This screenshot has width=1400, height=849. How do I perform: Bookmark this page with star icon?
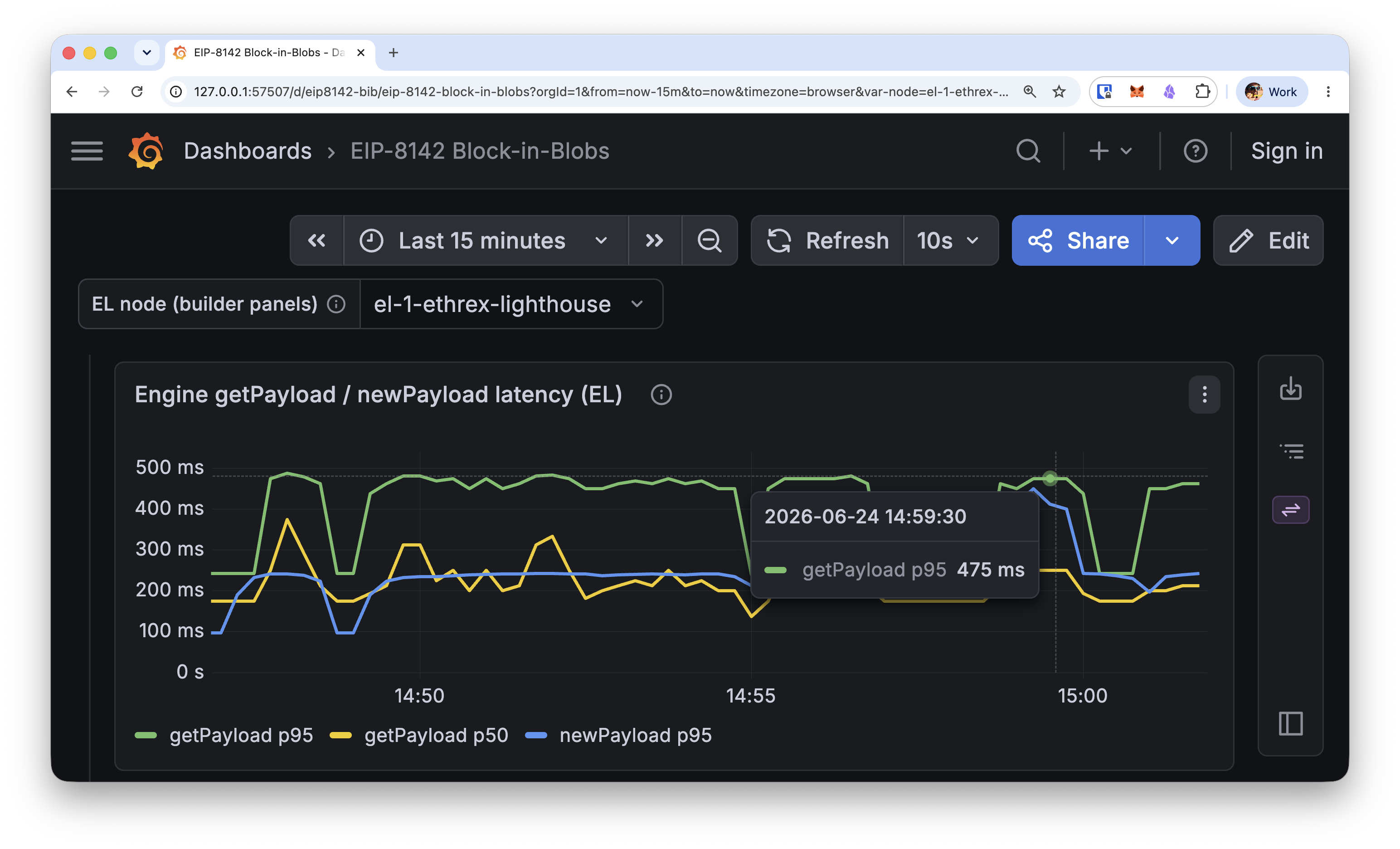[x=1059, y=92]
